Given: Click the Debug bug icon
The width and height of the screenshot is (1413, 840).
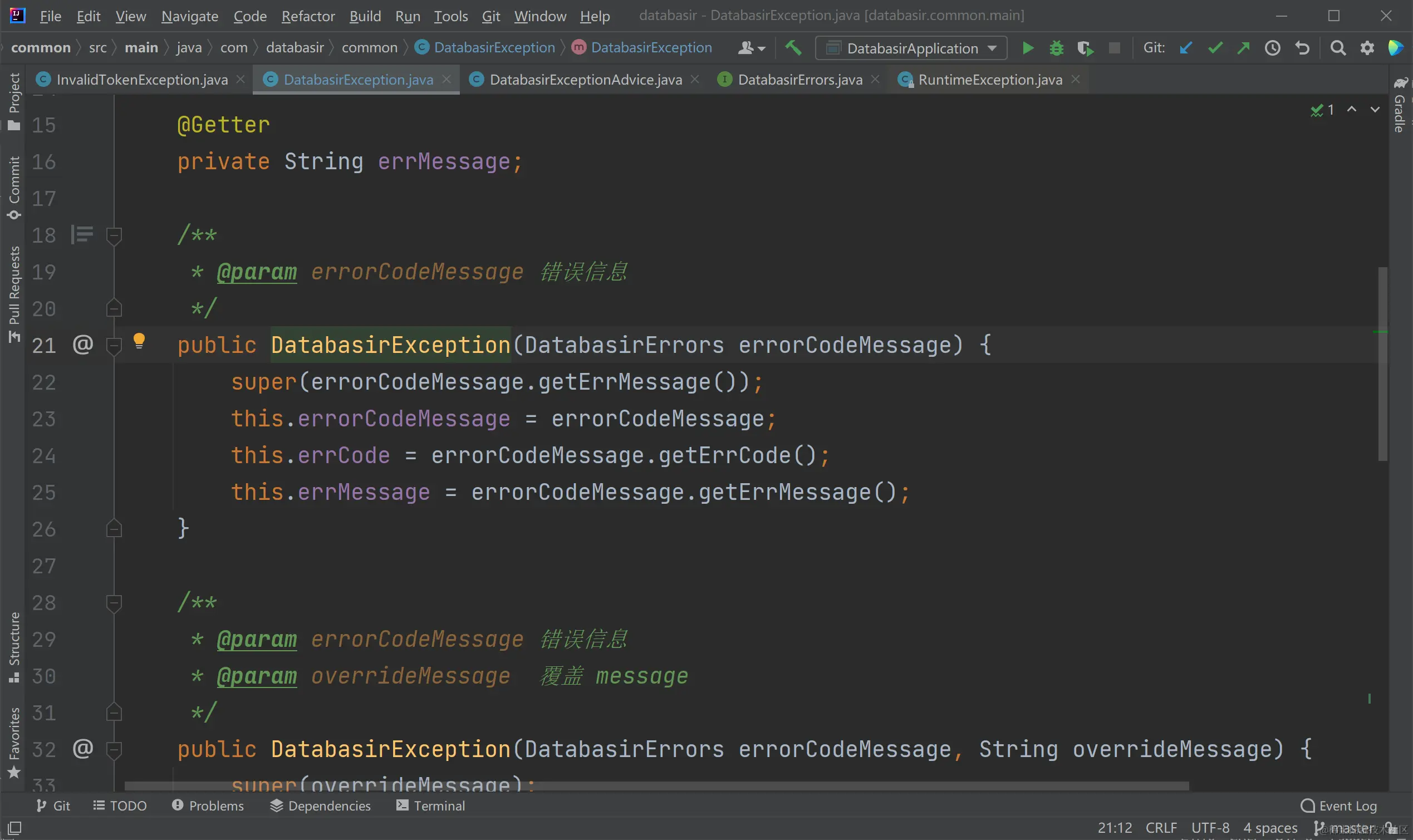Looking at the screenshot, I should (x=1056, y=48).
